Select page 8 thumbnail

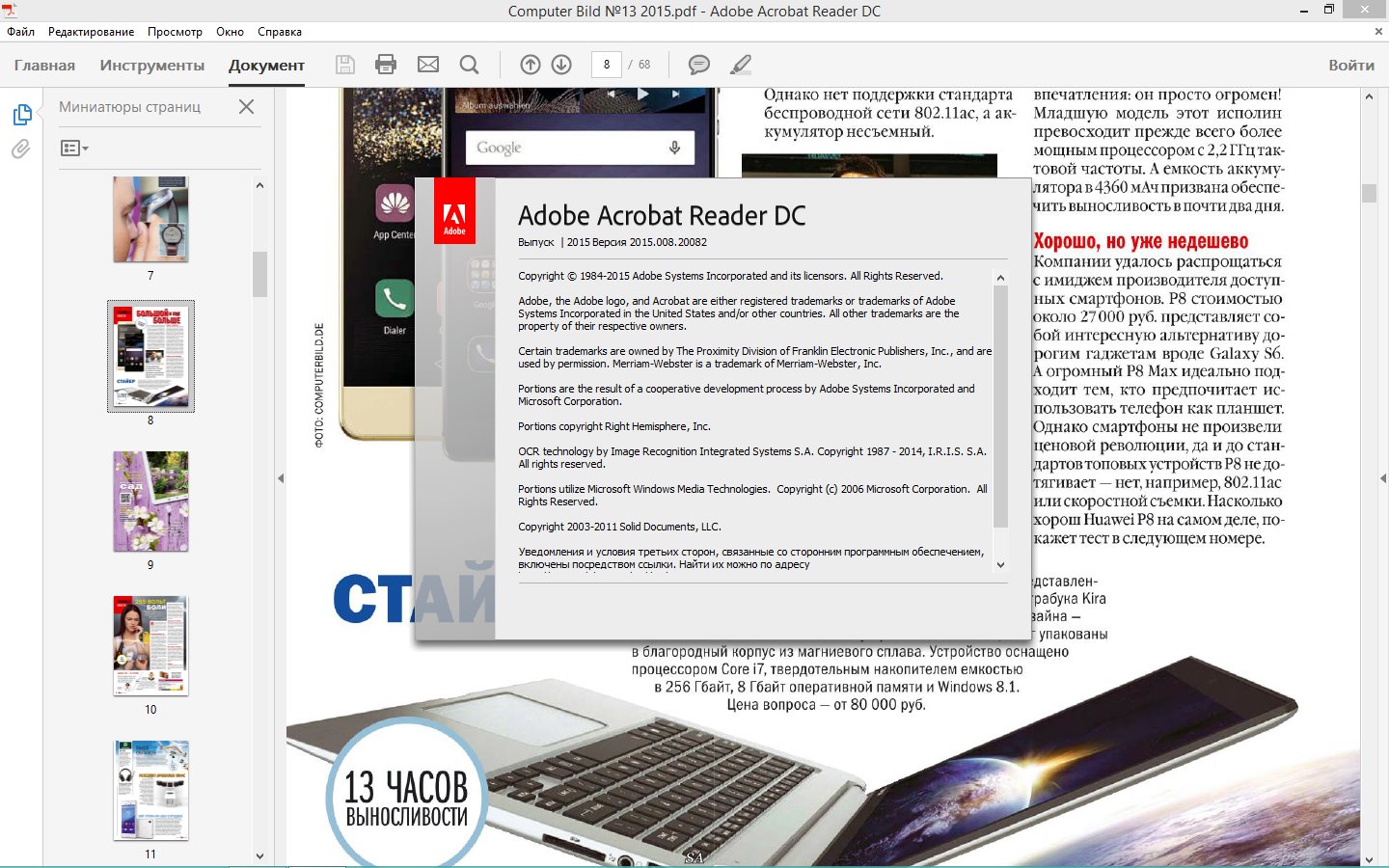[x=150, y=356]
